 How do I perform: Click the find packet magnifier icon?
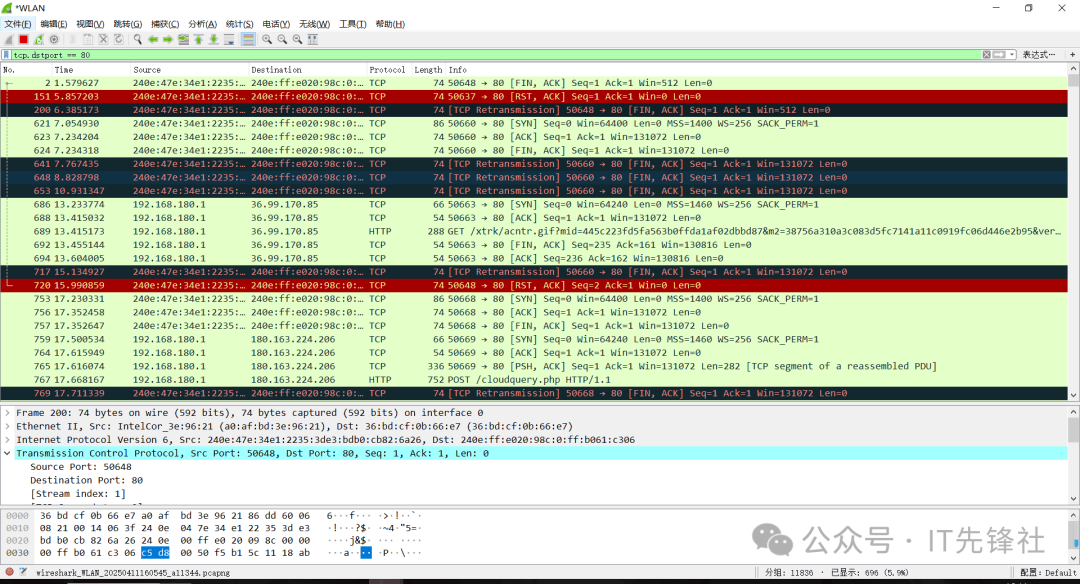[136, 39]
